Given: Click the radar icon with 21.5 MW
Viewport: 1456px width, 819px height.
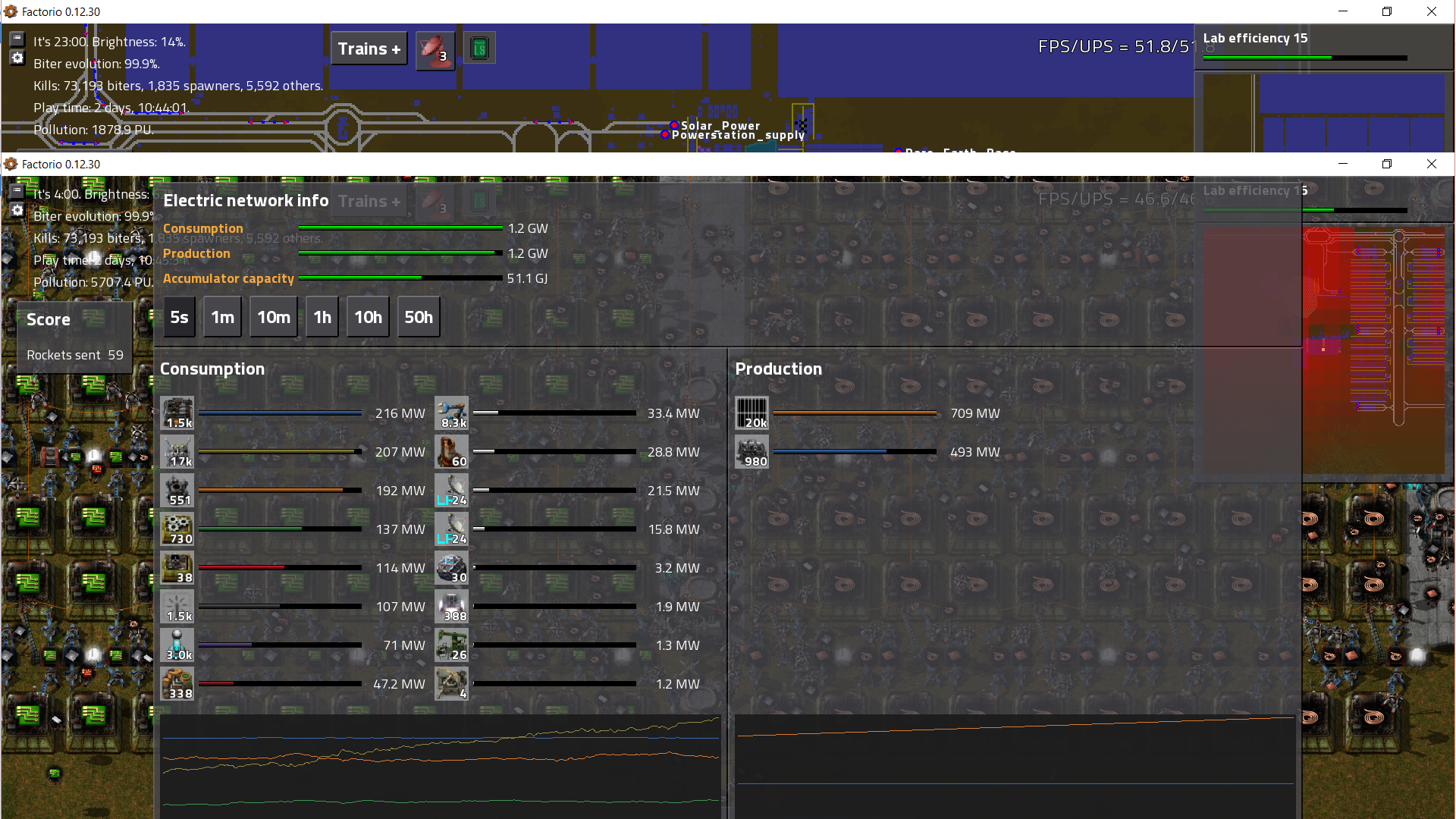Looking at the screenshot, I should click(452, 491).
